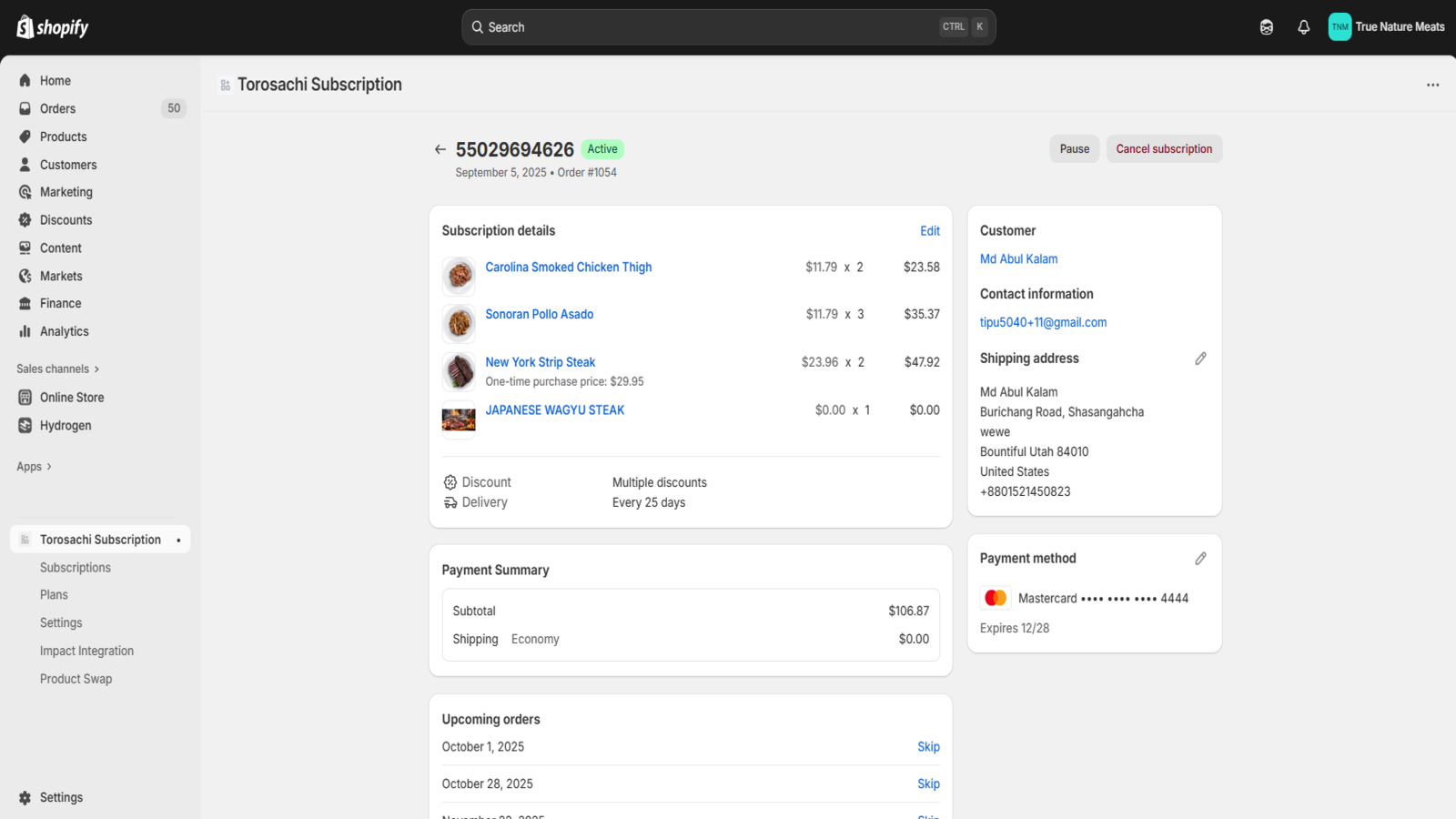Screen dimensions: 1456x819
Task: Skip the October 1, 2025 order
Action: [x=928, y=747]
